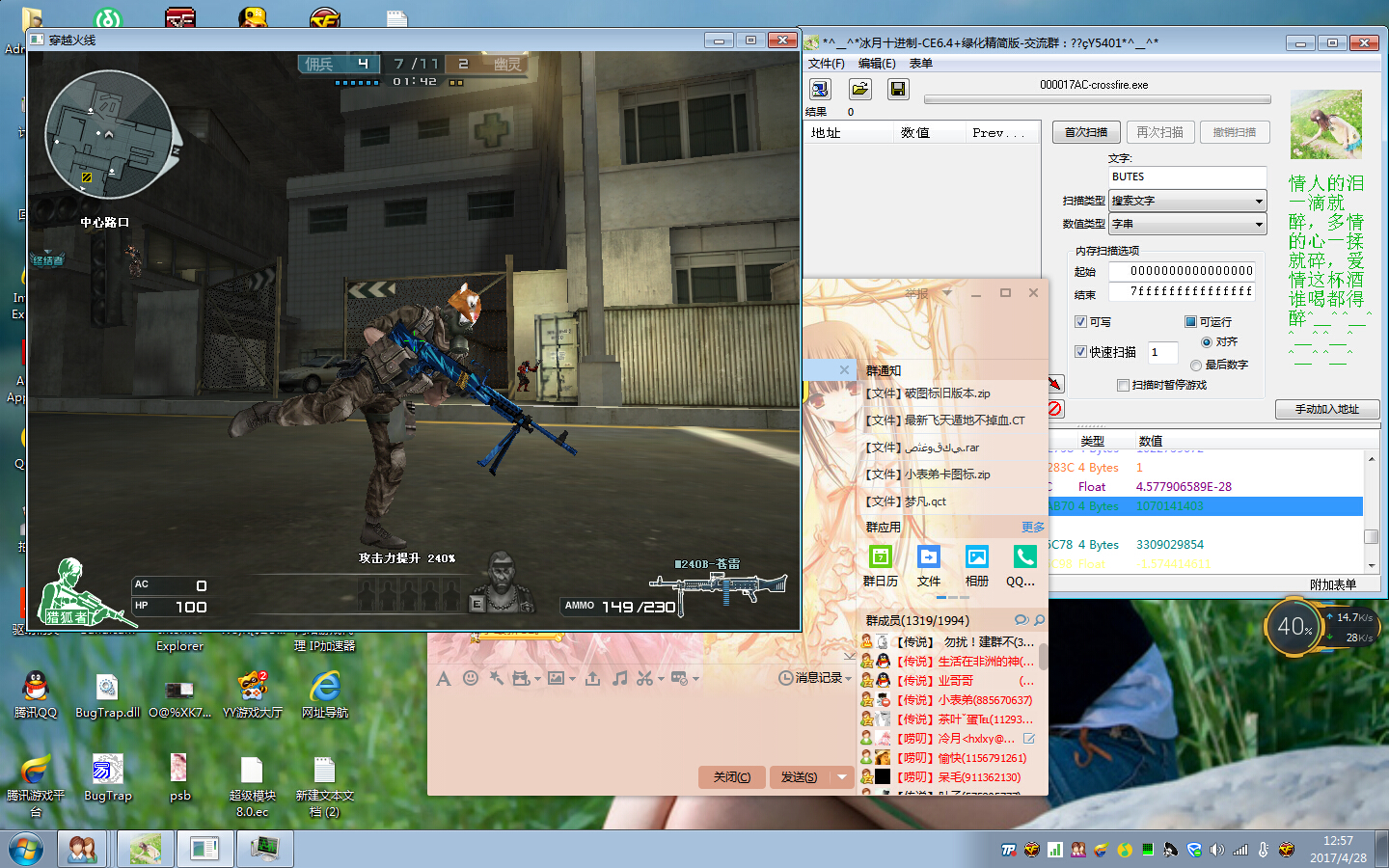Toggle the 可运行 executable checkbox
The height and width of the screenshot is (868, 1389).
[1190, 322]
